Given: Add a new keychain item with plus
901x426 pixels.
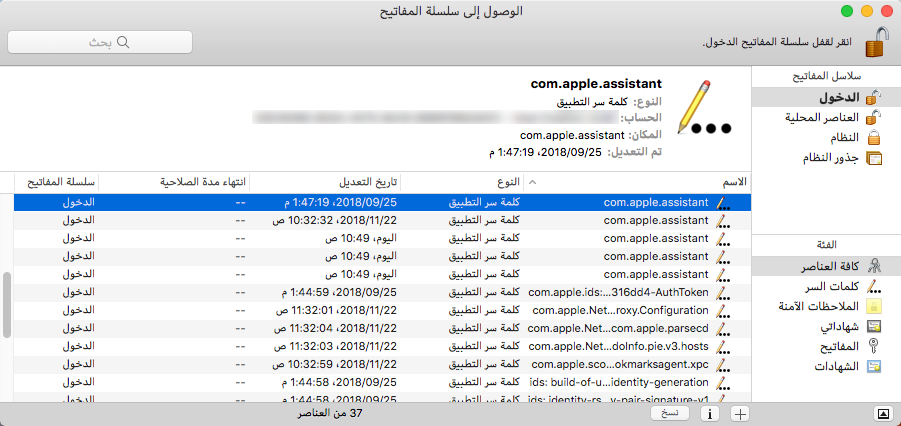Looking at the screenshot, I should pos(740,412).
